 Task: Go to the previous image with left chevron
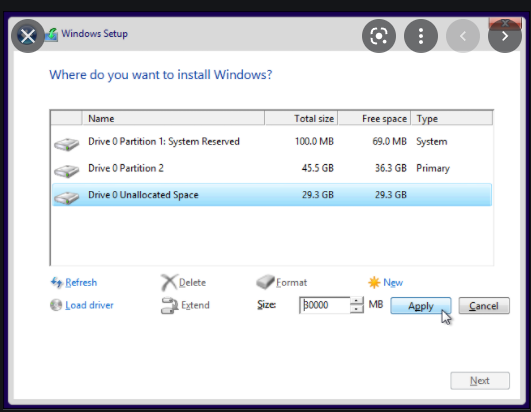tap(463, 36)
